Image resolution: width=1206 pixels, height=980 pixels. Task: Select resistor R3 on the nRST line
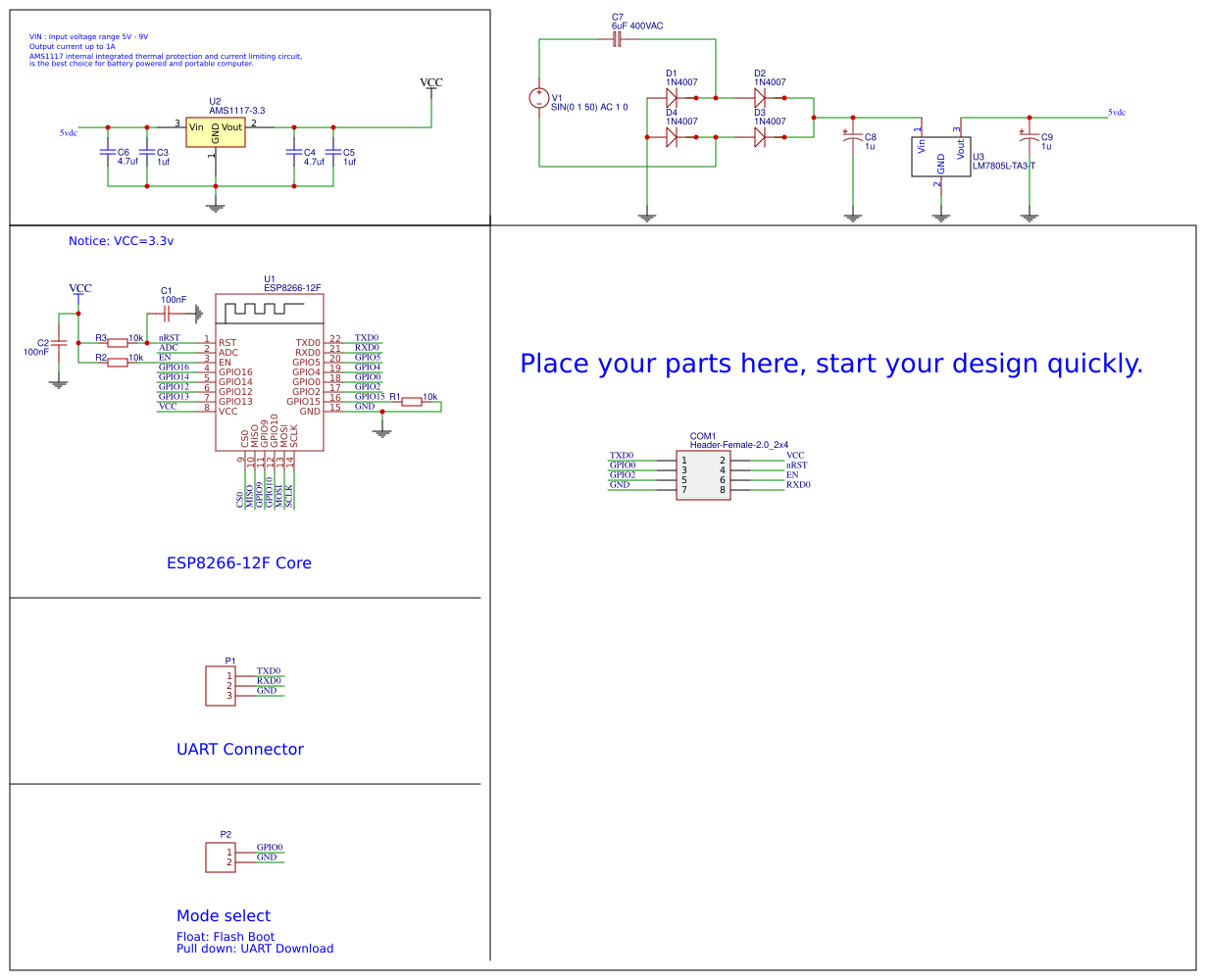(x=118, y=342)
